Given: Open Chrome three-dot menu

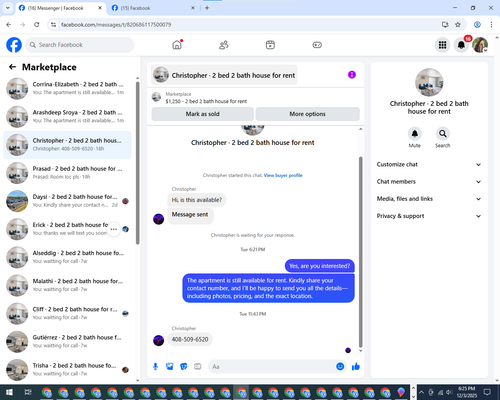Looking at the screenshot, I should pos(491,25).
